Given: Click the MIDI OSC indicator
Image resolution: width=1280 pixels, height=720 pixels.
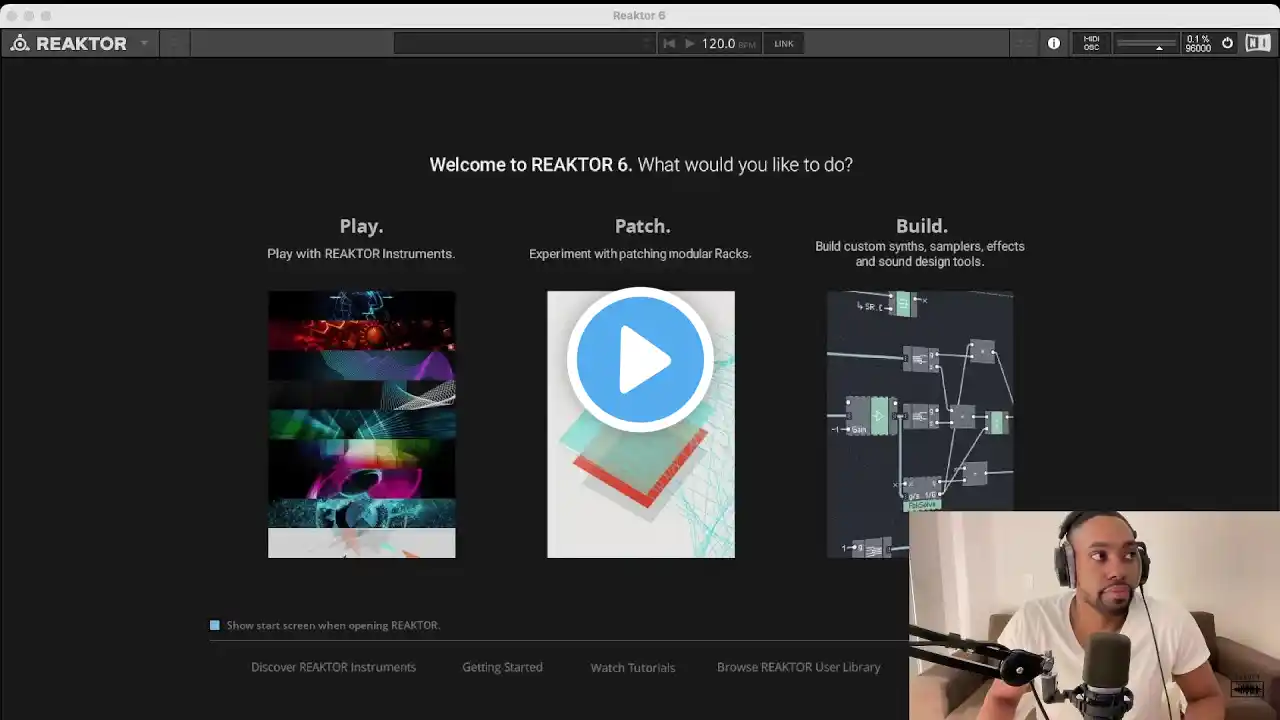Looking at the screenshot, I should (x=1091, y=43).
